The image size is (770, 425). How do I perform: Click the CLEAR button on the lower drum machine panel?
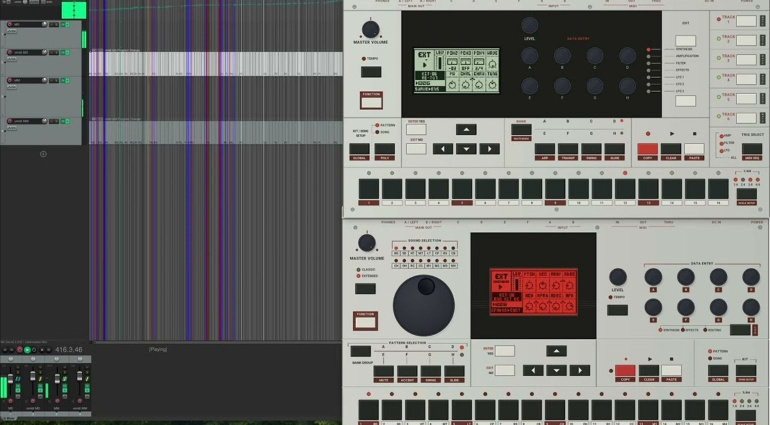[648, 370]
